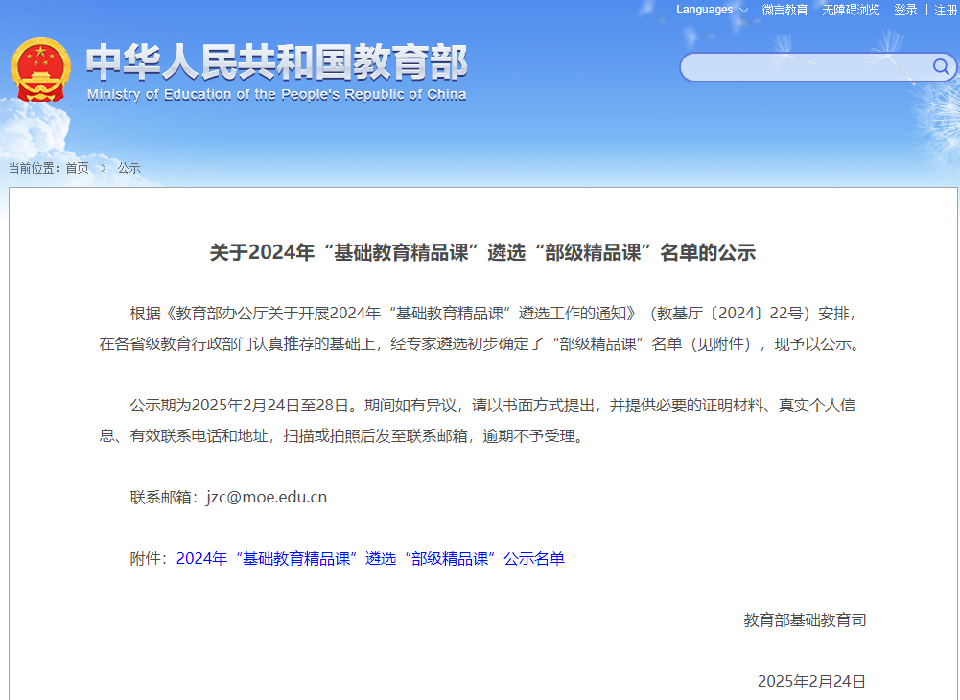Click the Ministry of Education English subtitle

pyautogui.click(x=276, y=95)
